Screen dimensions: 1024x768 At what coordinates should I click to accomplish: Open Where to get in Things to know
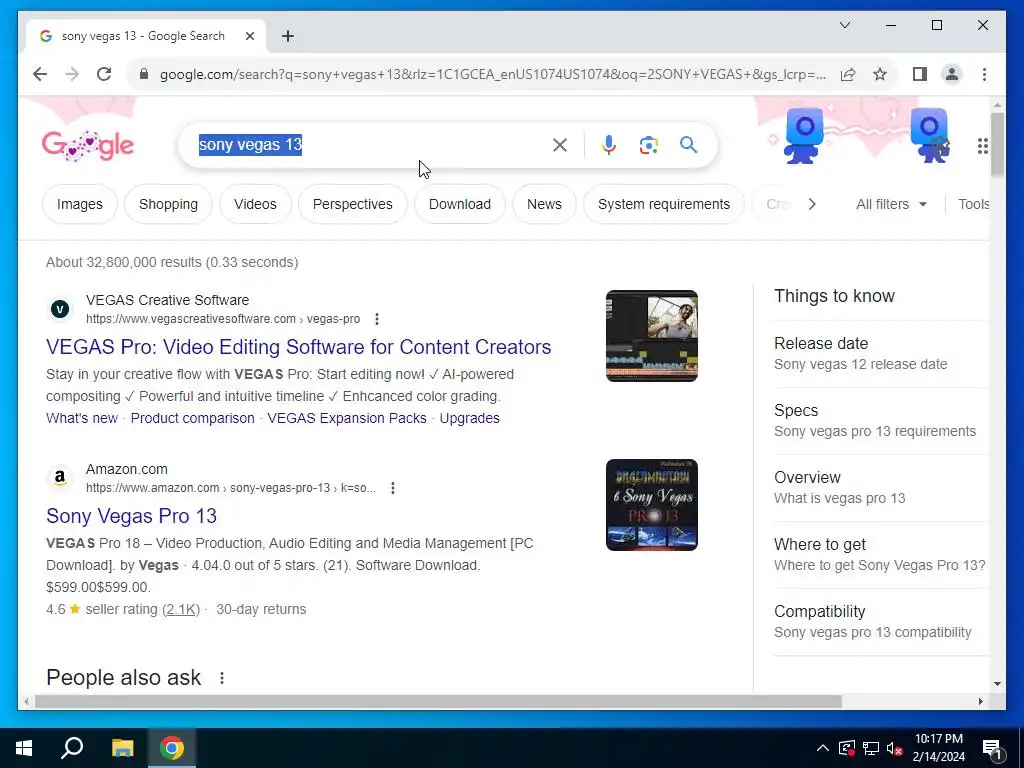tap(880, 554)
